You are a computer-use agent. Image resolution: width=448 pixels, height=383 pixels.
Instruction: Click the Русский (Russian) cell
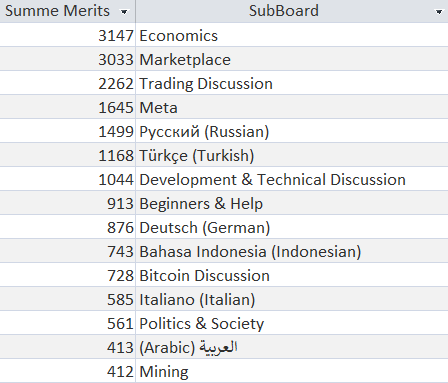[x=292, y=131]
